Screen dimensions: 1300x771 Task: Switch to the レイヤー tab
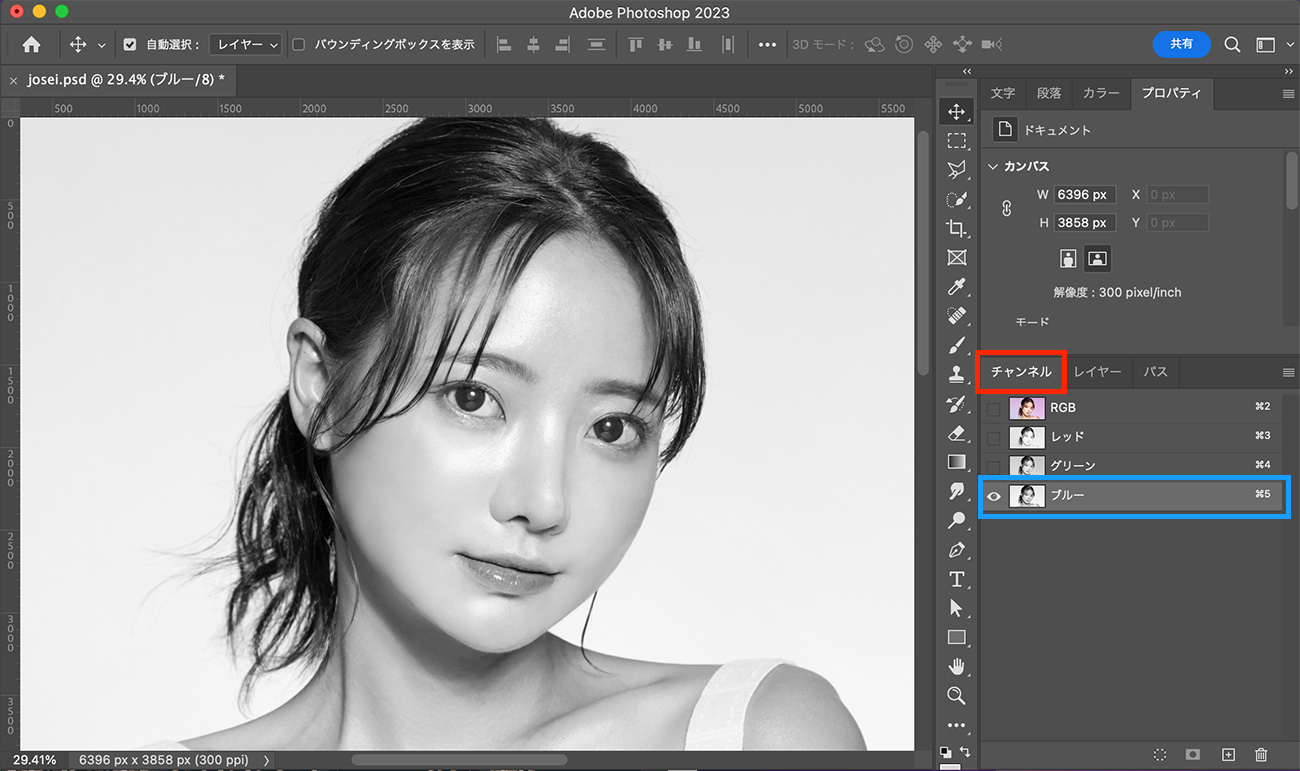1097,372
